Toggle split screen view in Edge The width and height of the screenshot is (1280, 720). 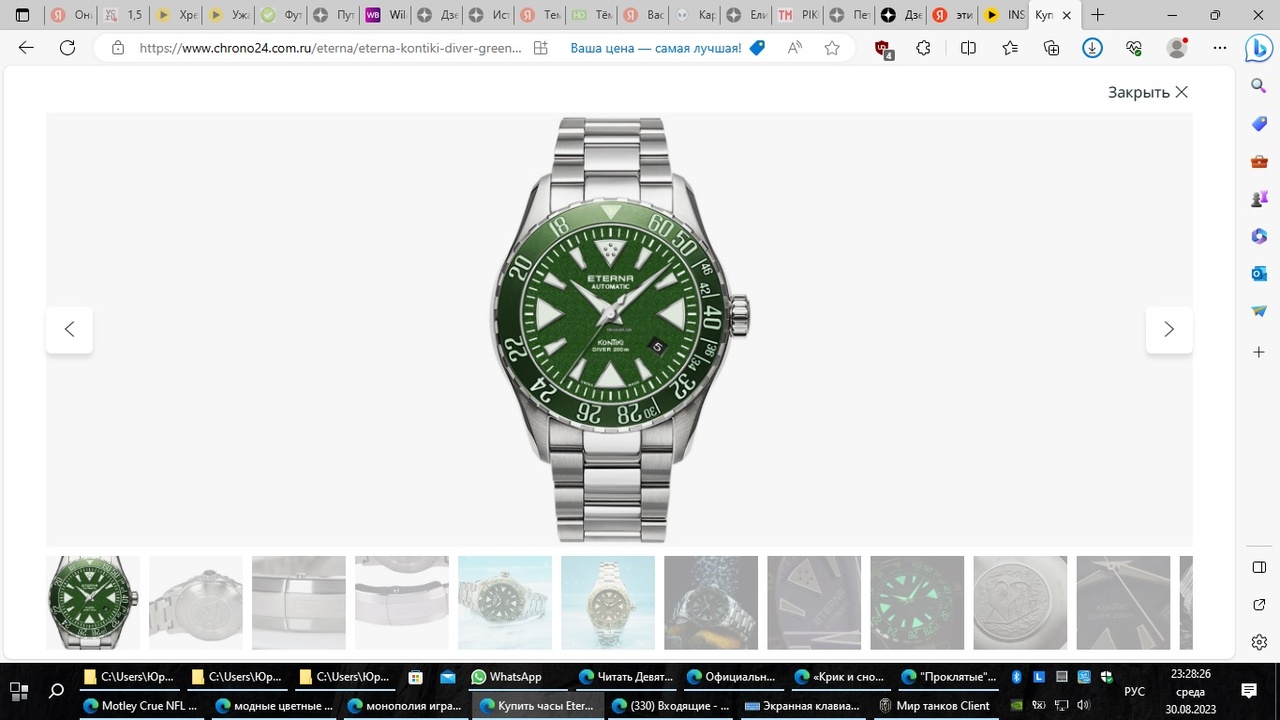click(968, 48)
